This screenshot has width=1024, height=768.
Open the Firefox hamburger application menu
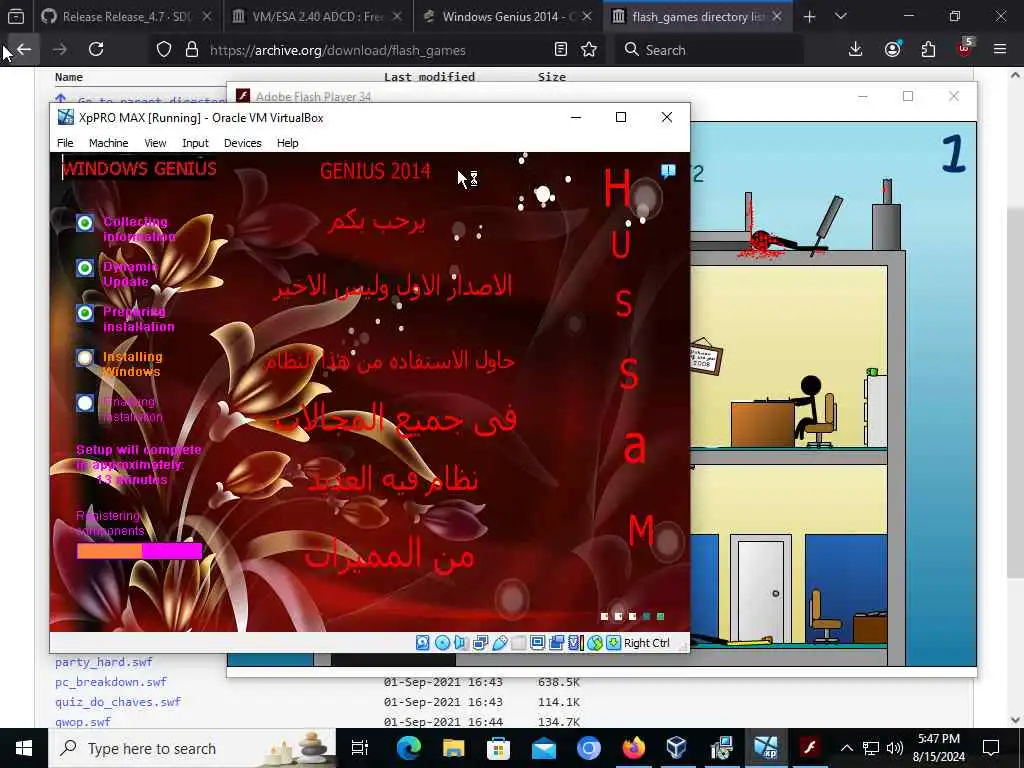[1000, 50]
